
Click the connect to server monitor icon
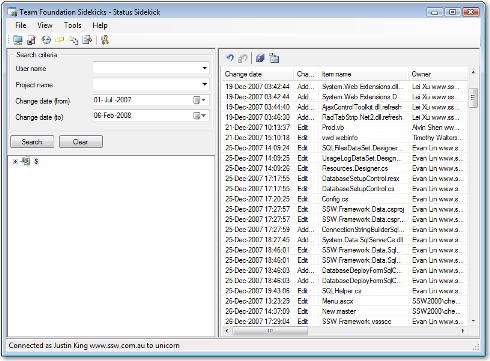(18, 40)
